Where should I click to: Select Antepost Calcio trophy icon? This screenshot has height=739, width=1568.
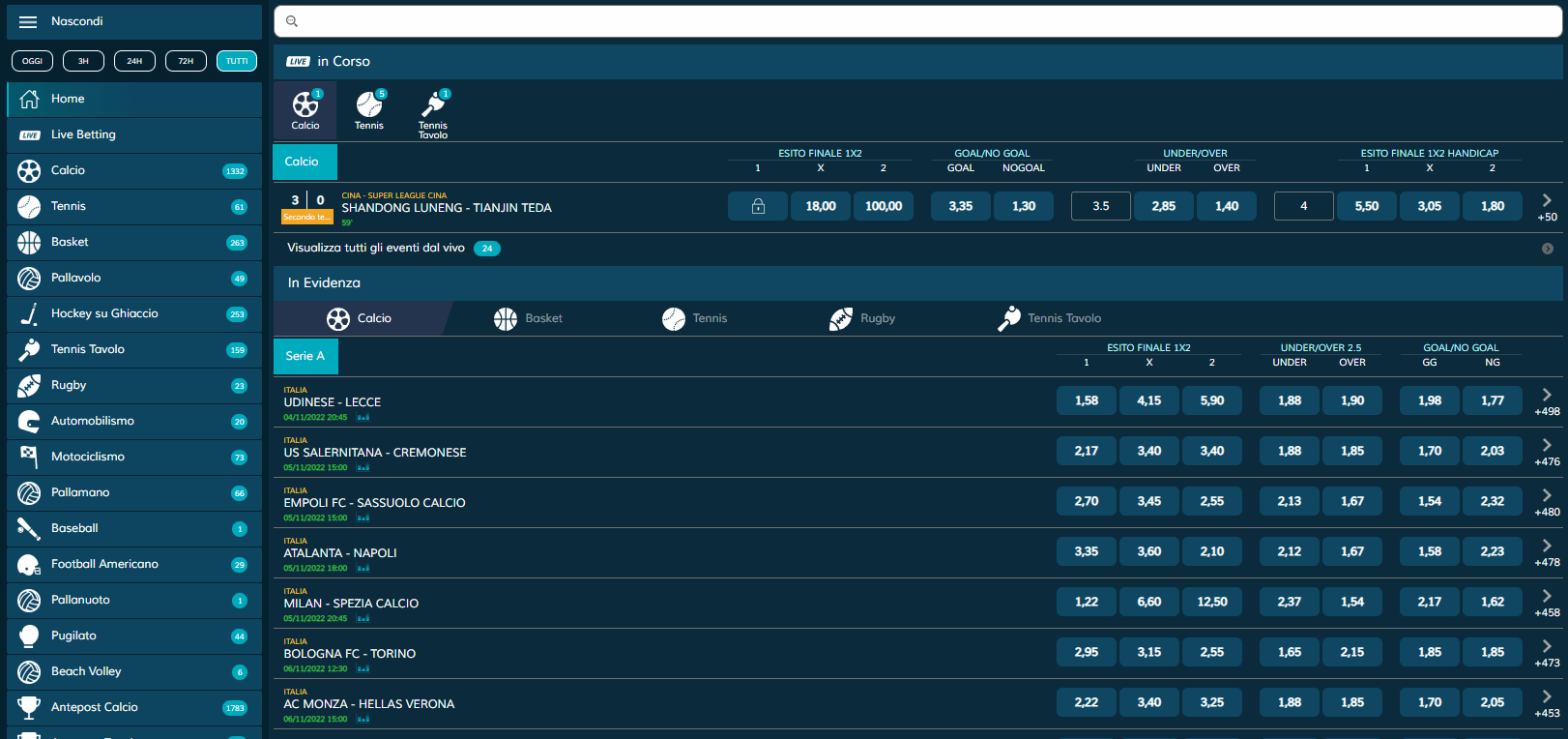[29, 708]
